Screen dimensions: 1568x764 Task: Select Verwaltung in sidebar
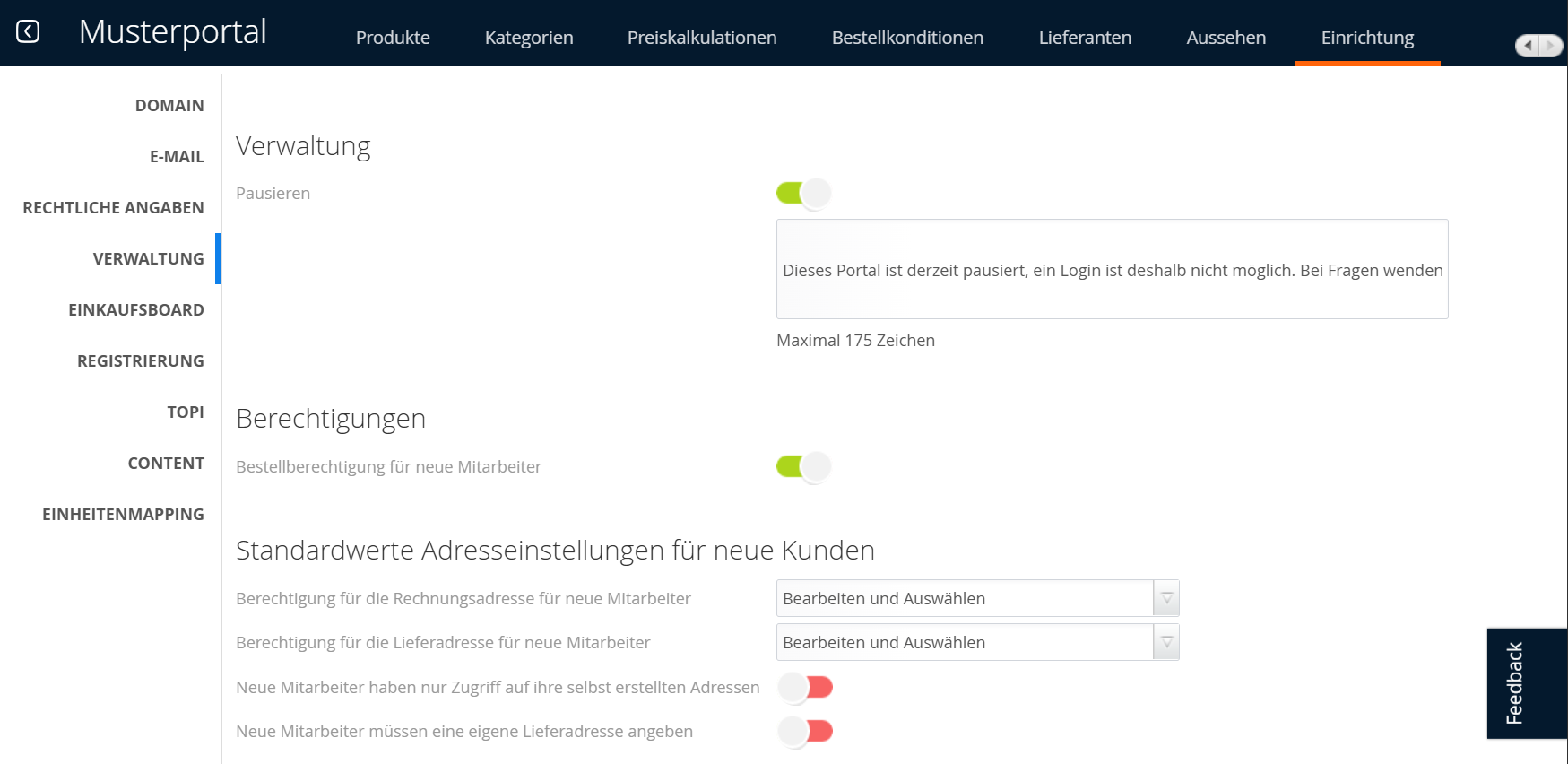pos(148,259)
